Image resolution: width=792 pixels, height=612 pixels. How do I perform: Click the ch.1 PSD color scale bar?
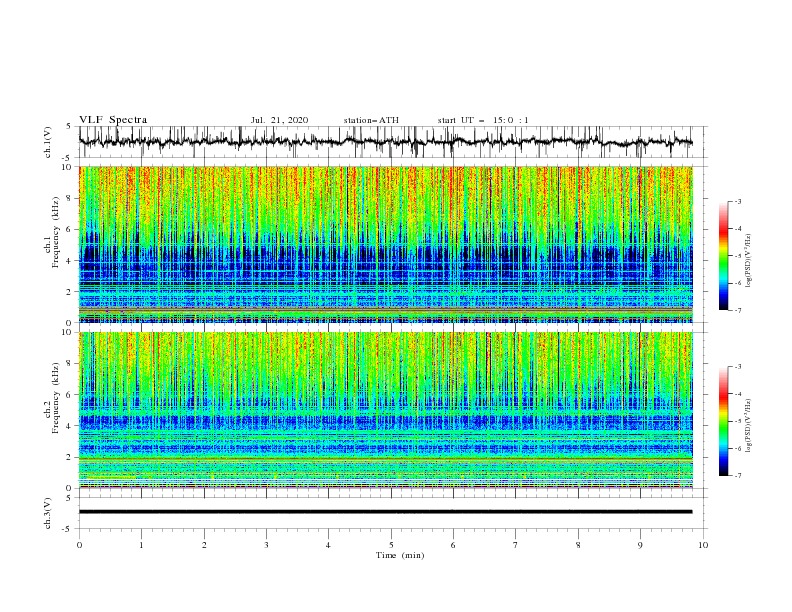coord(723,256)
